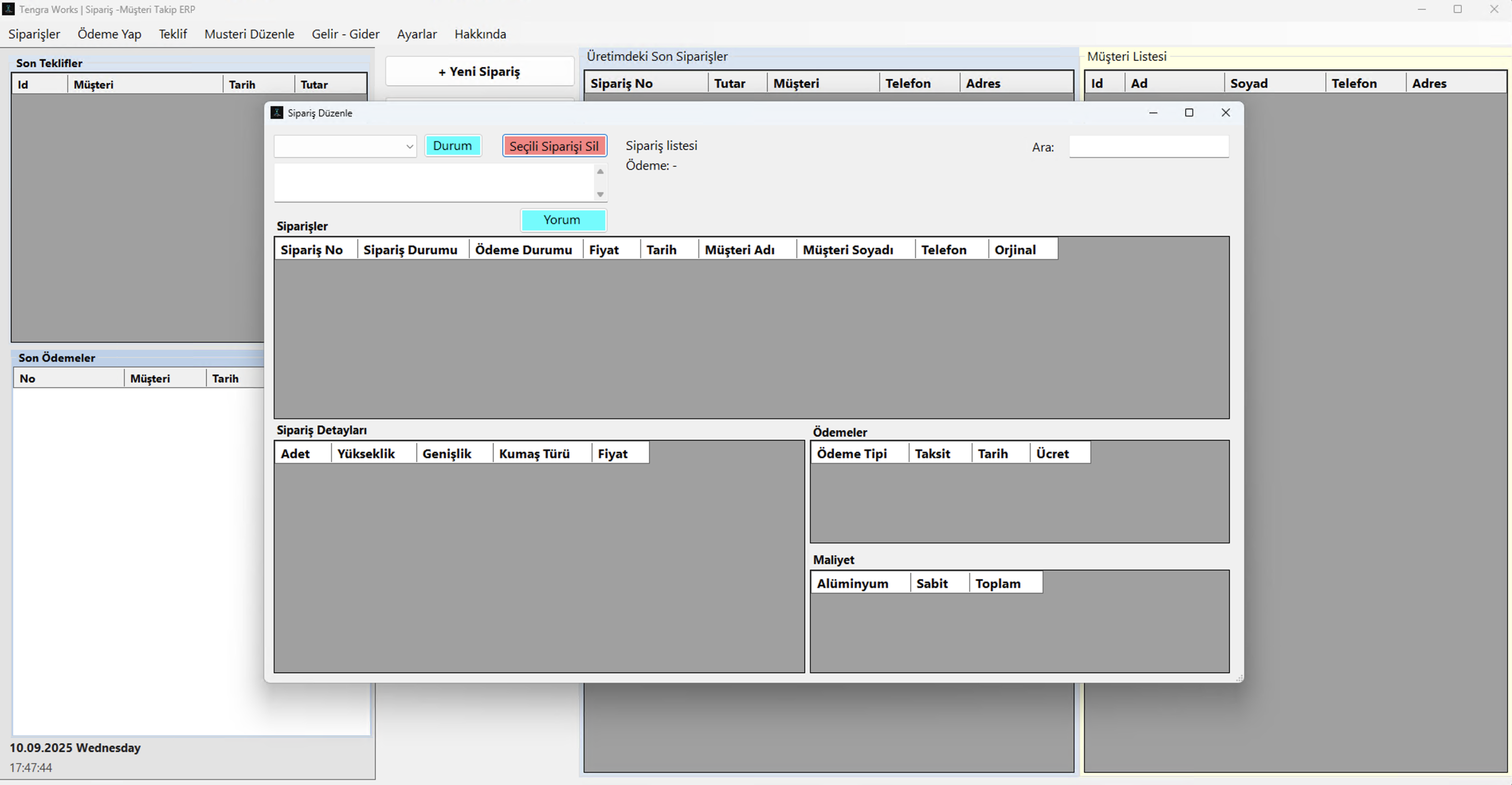Click comment box scroll down arrow
Screen dimensions: 1512x785
(600, 194)
